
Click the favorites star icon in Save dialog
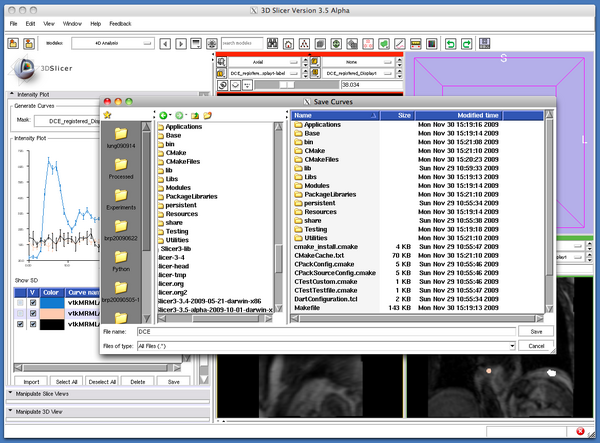107,116
